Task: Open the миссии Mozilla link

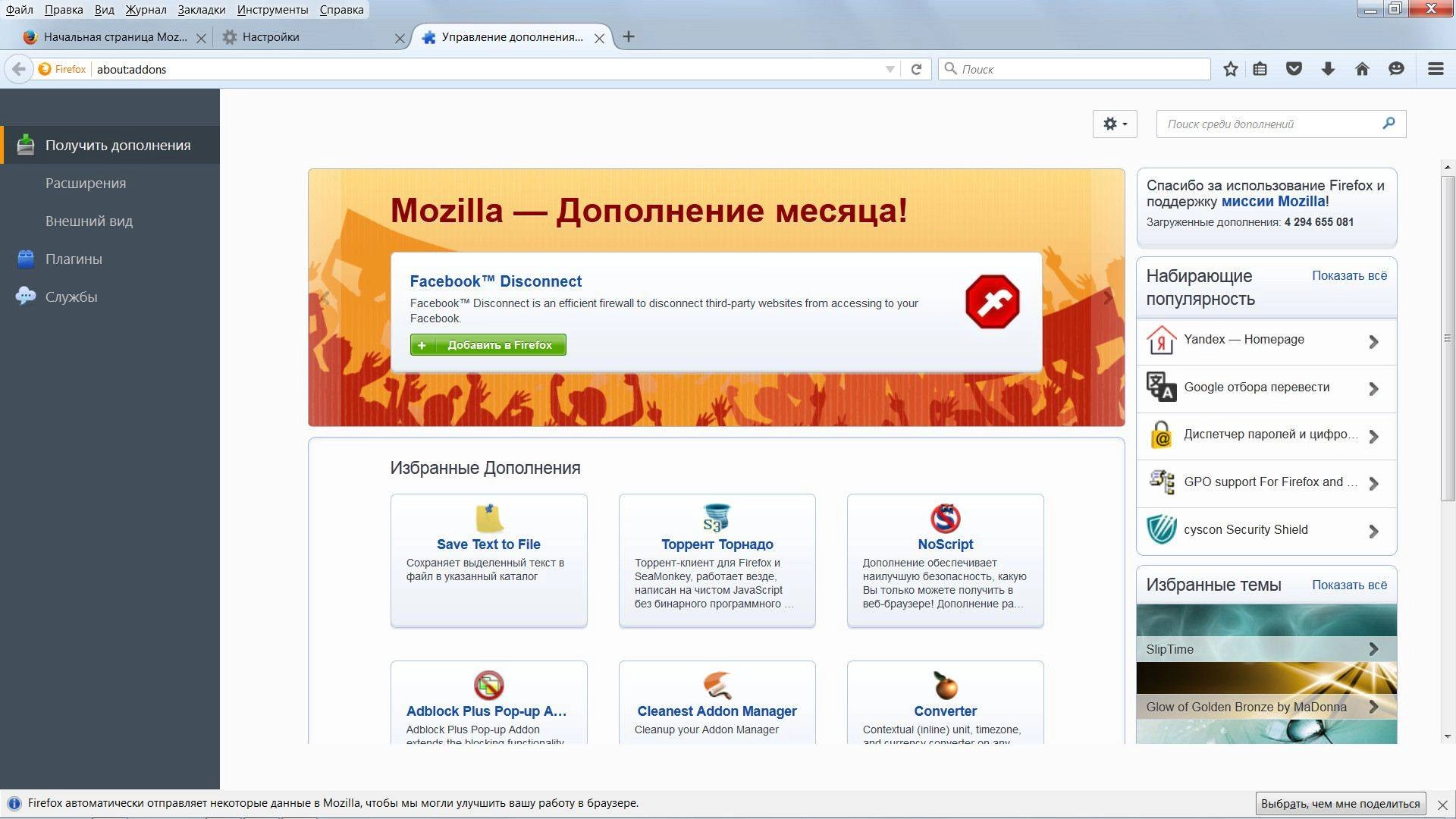Action: tap(1273, 202)
